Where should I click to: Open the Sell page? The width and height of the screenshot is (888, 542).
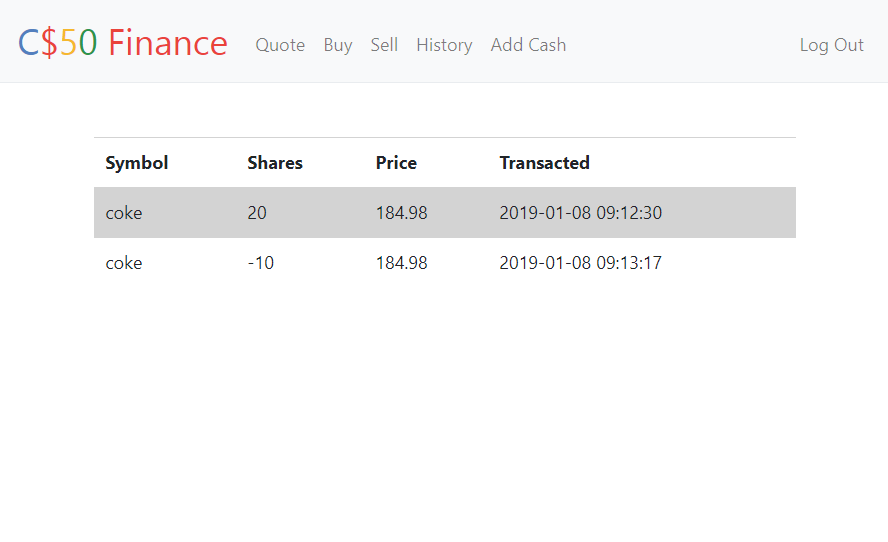384,45
